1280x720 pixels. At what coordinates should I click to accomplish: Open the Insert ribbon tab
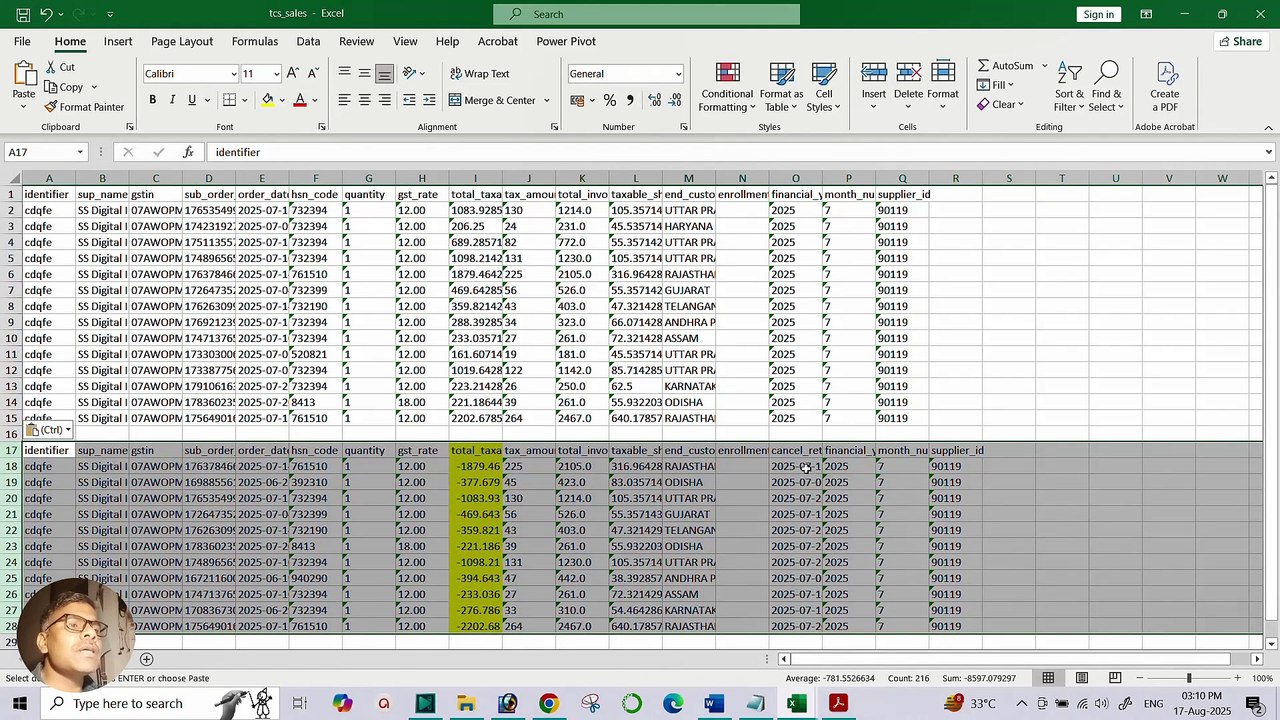118,41
